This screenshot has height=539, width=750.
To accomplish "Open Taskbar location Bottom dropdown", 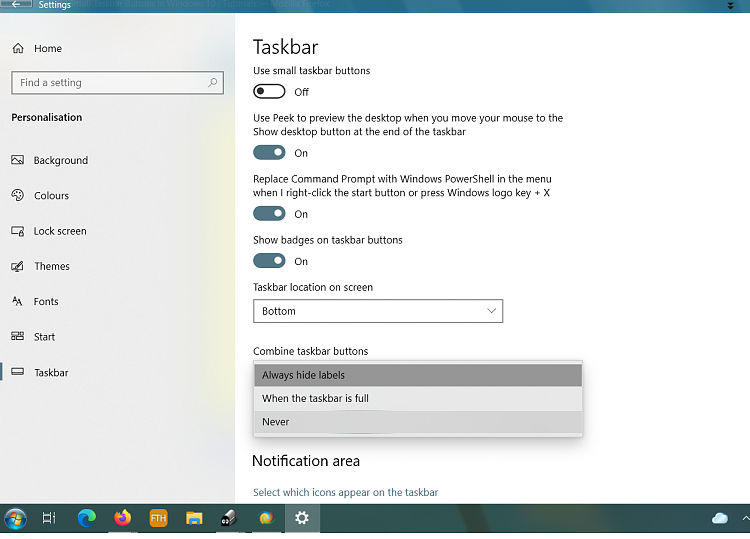I will (378, 311).
